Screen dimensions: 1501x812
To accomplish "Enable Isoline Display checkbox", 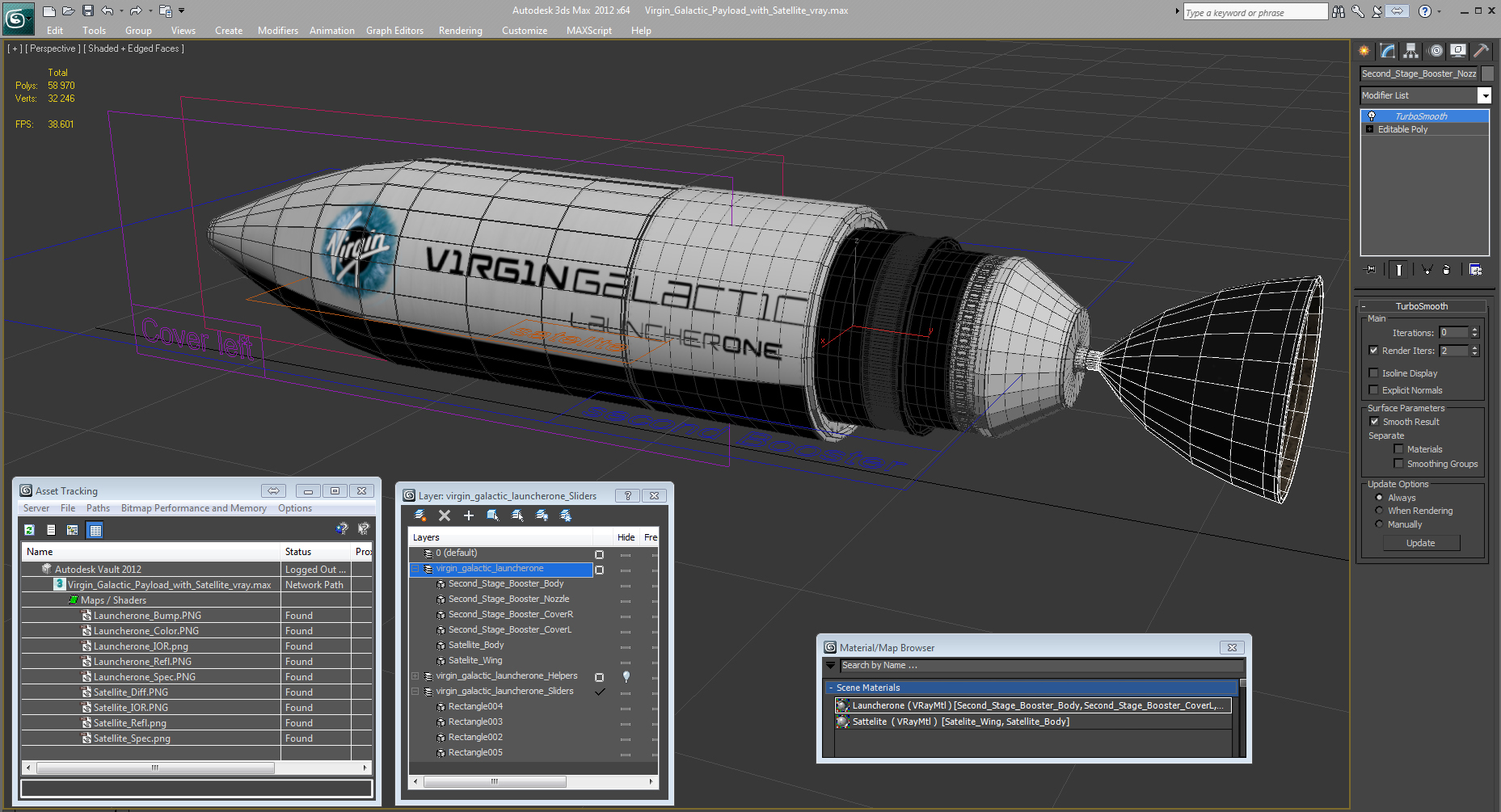I will pyautogui.click(x=1373, y=373).
